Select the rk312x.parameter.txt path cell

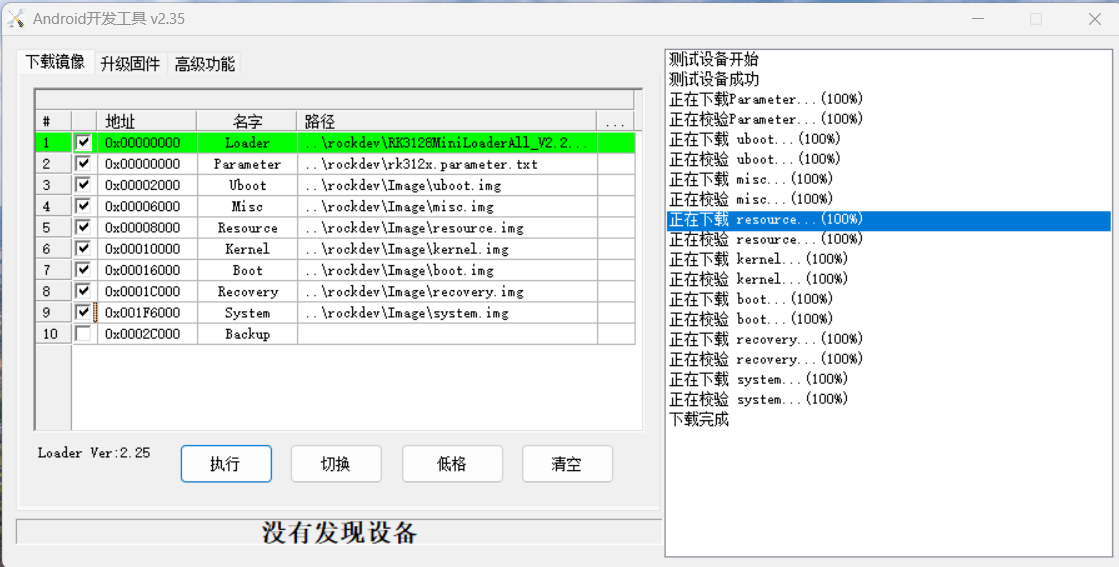pyautogui.click(x=447, y=164)
